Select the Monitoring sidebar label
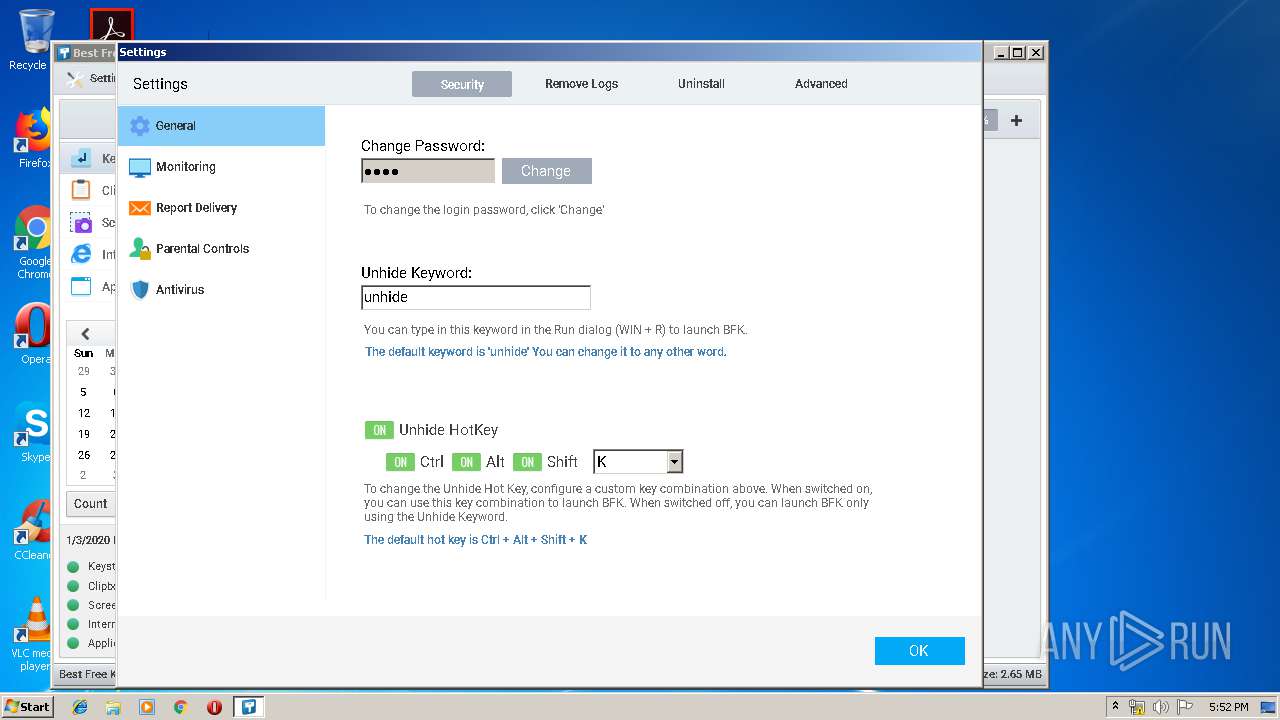Viewport: 1280px width, 720px height. [186, 167]
